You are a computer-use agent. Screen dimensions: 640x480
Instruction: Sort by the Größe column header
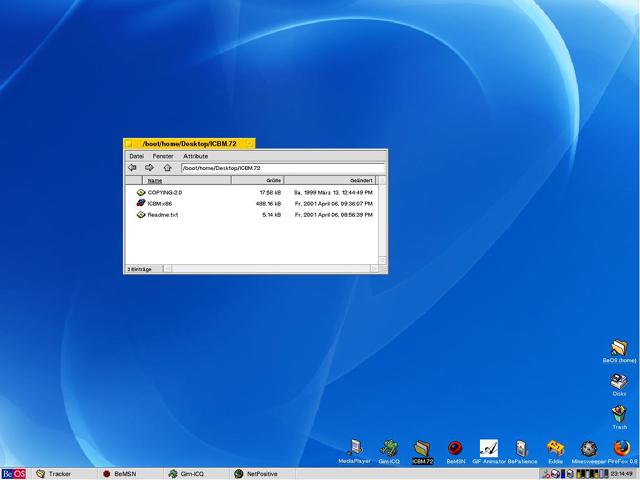point(258,180)
